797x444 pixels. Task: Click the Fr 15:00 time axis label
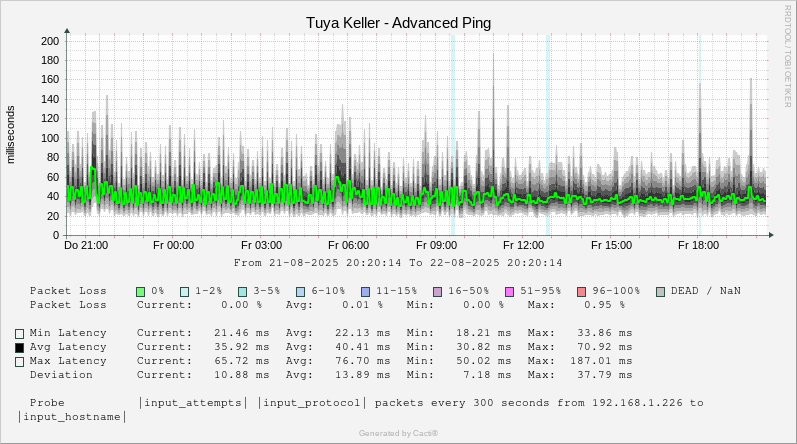coord(611,245)
